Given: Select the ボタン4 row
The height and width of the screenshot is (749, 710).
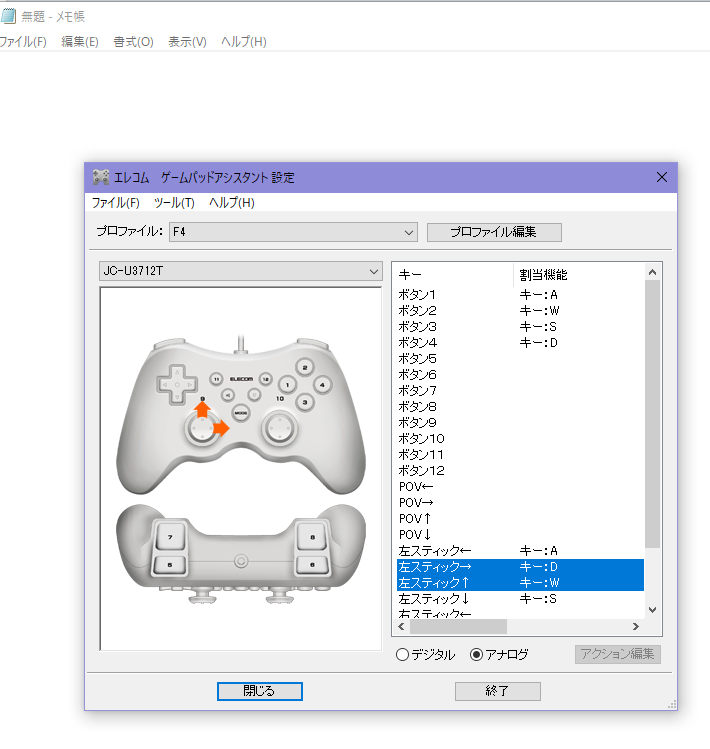Looking at the screenshot, I should pyautogui.click(x=520, y=343).
